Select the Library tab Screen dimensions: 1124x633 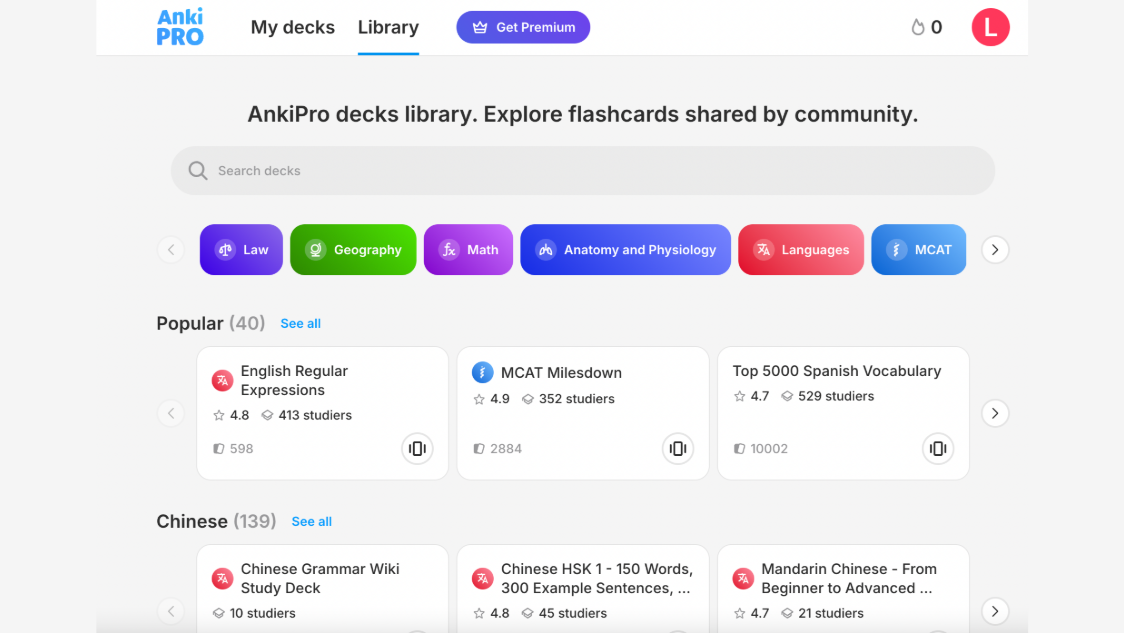[388, 27]
